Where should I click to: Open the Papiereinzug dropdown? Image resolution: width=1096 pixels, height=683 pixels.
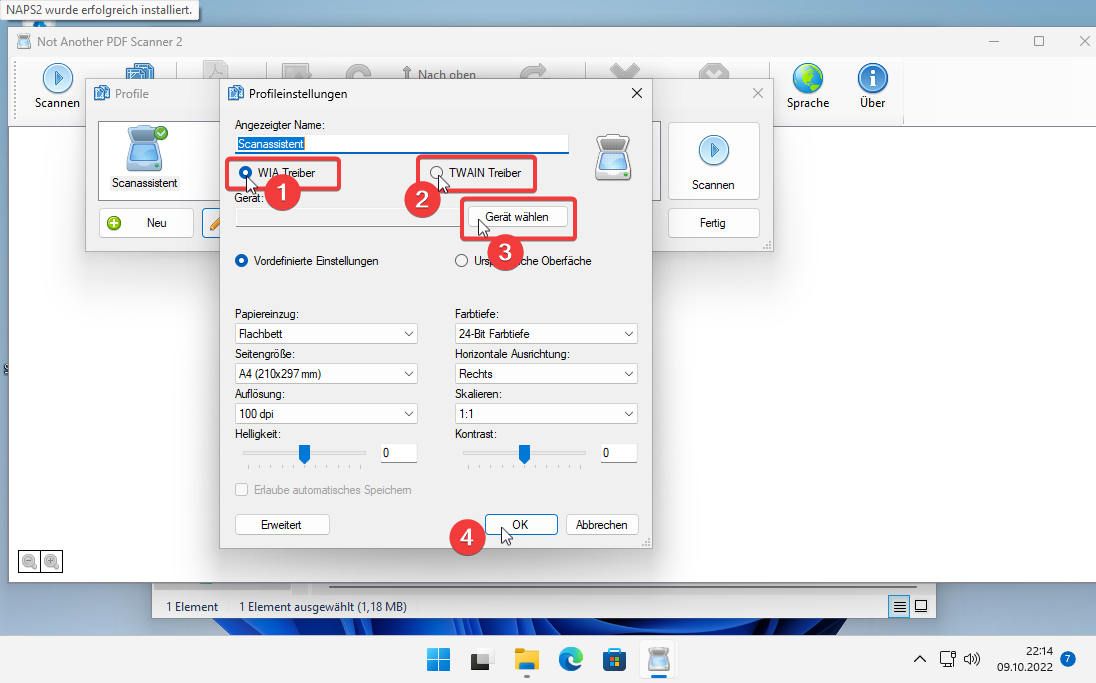(x=326, y=333)
